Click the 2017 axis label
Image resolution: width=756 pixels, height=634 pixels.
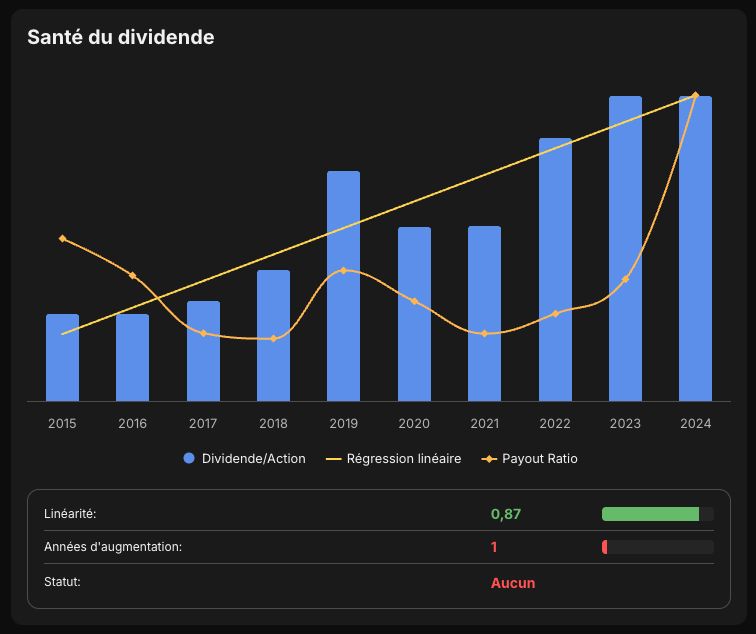(203, 423)
